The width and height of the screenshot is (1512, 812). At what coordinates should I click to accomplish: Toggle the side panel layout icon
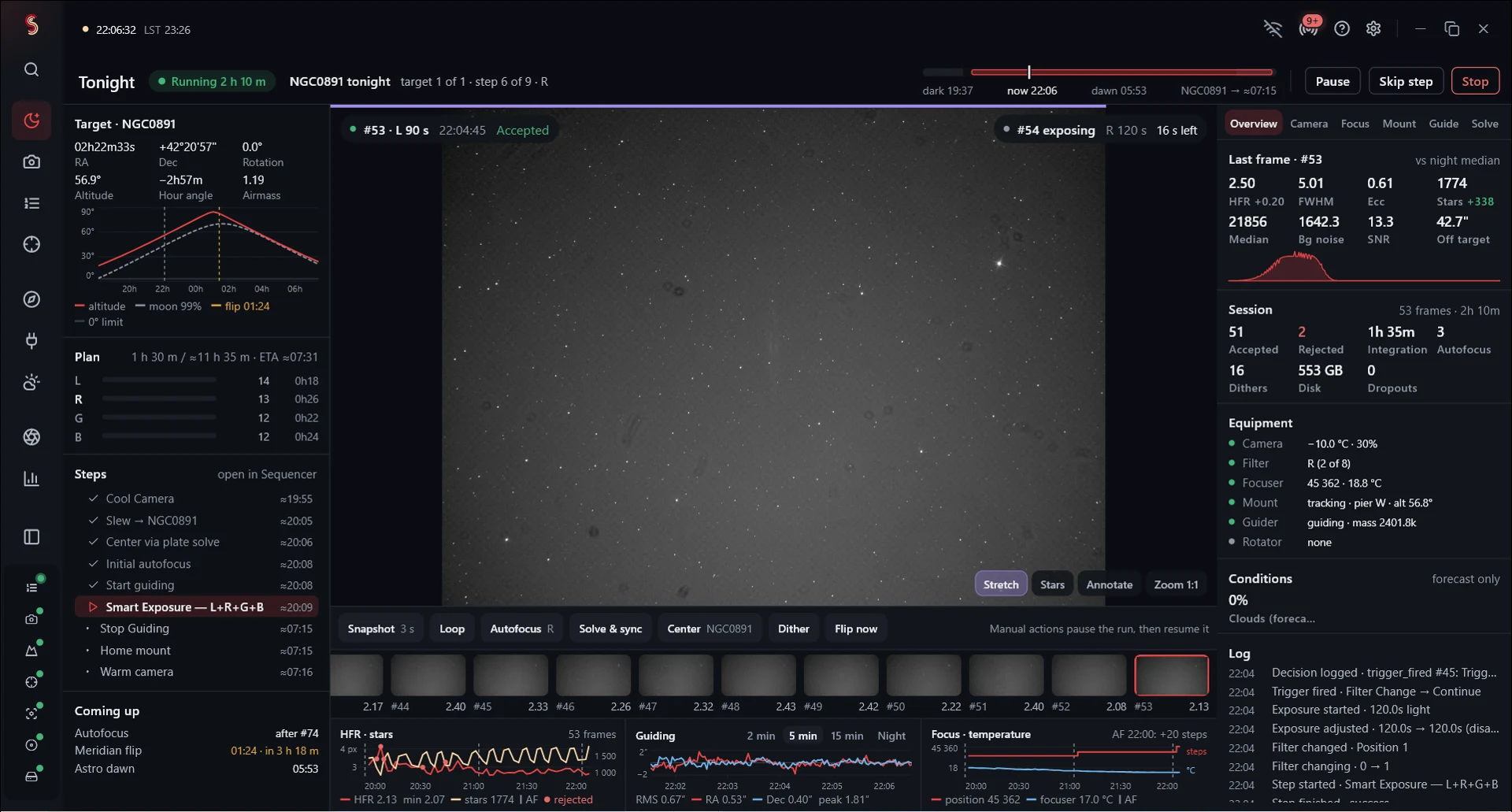(31, 537)
